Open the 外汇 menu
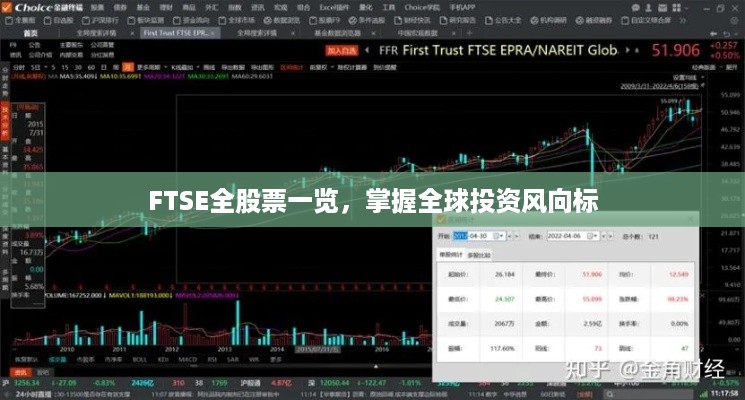Viewport: 745px width, 400px height. point(211,8)
